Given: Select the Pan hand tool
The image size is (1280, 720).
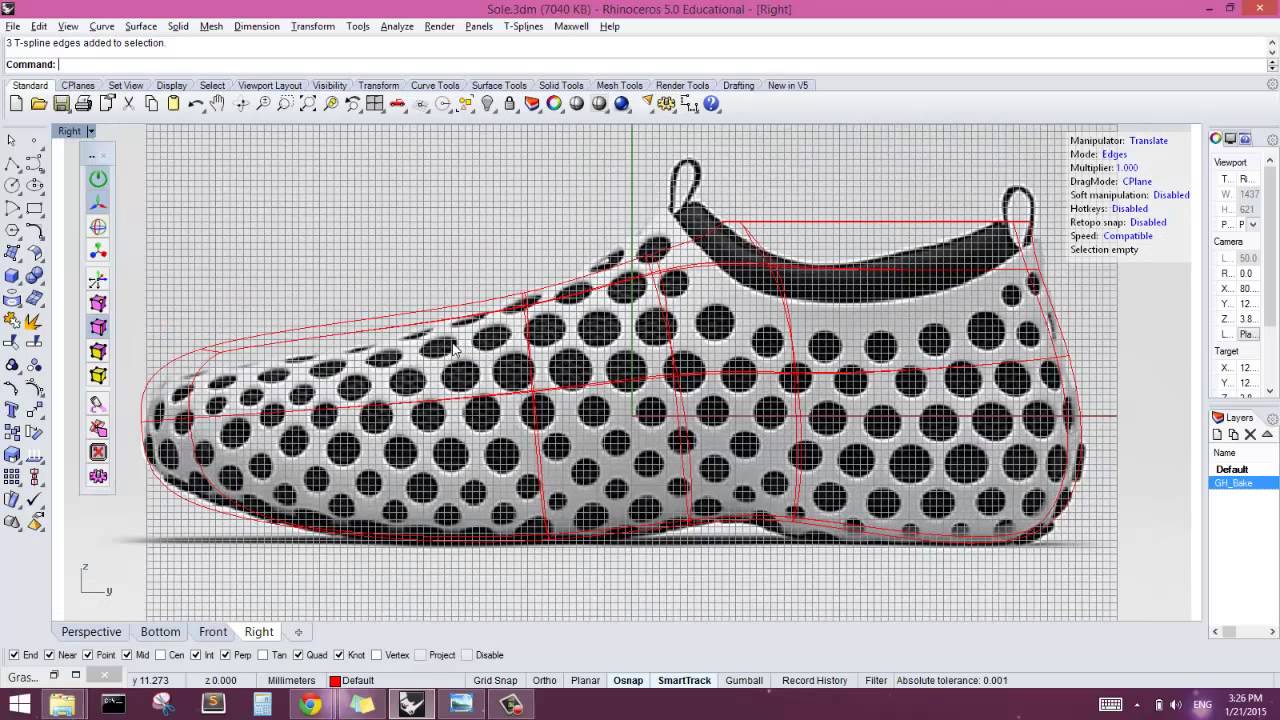Looking at the screenshot, I should tap(218, 104).
